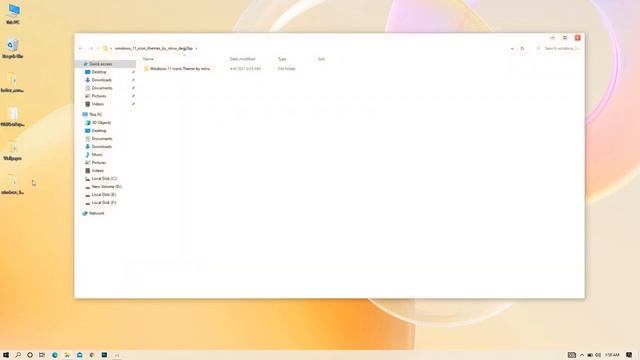Screen dimensions: 640x360
Task: Click the File Explorer taskbar icon
Action: pos(67,355)
